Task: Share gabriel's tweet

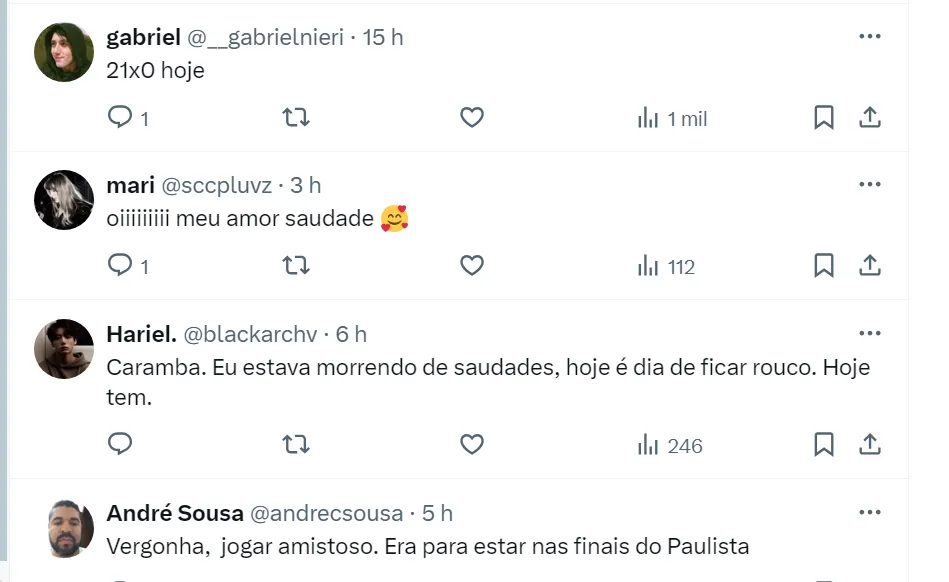Action: tap(870, 118)
